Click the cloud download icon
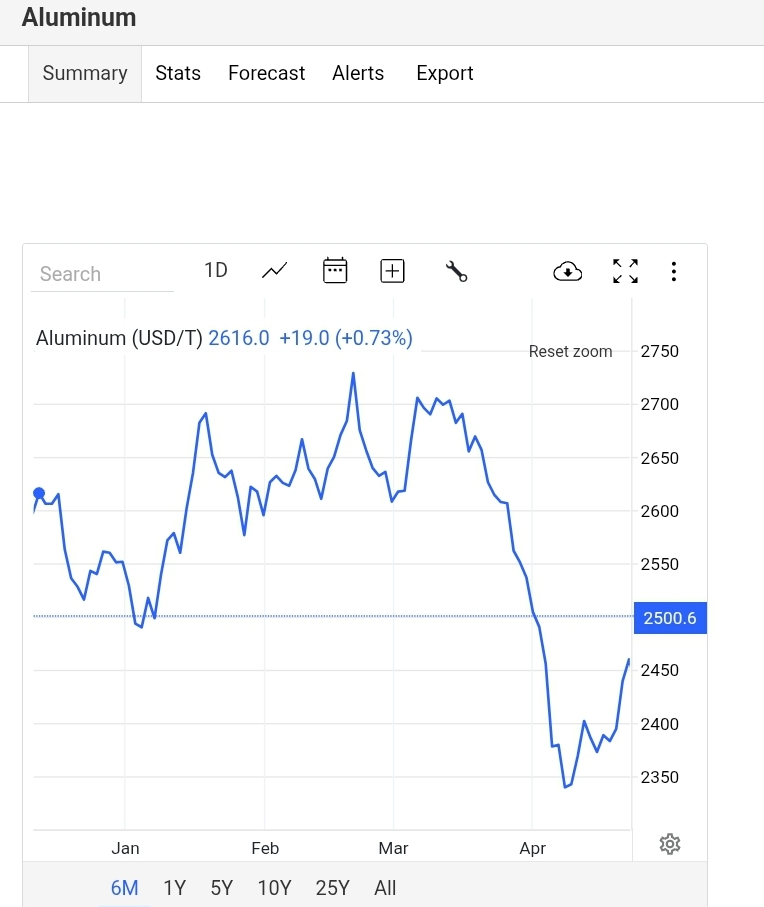The image size is (764, 907). coord(567,271)
